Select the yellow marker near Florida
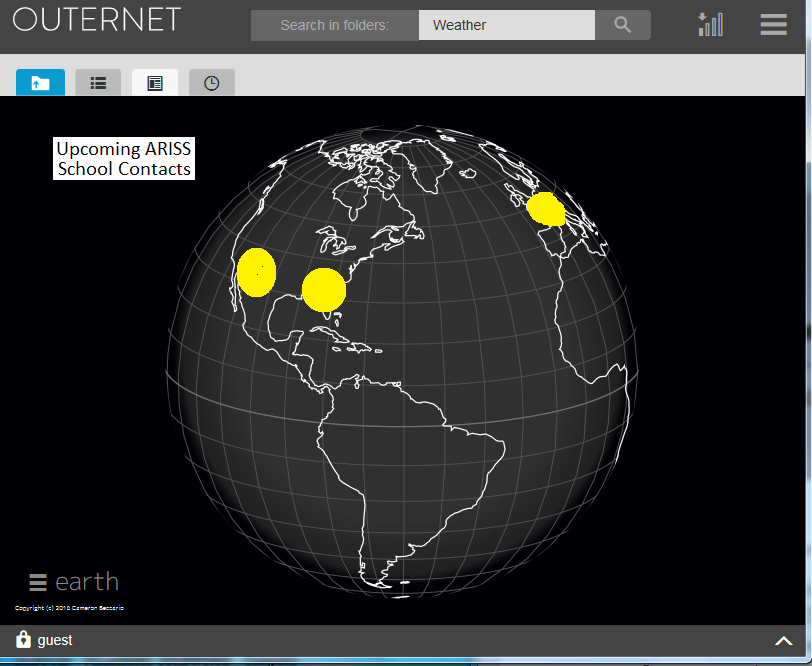The image size is (812, 666). pos(323,289)
